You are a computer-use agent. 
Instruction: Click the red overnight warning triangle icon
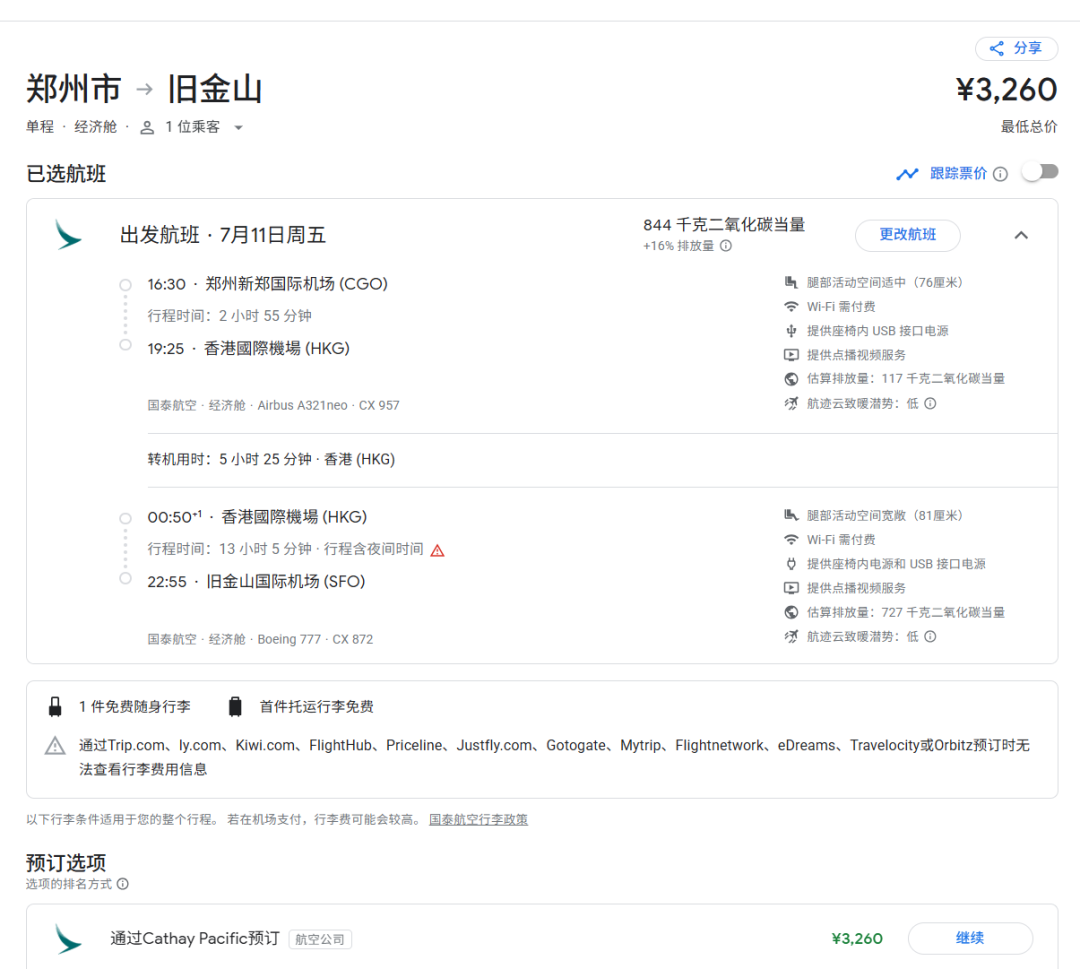point(437,550)
